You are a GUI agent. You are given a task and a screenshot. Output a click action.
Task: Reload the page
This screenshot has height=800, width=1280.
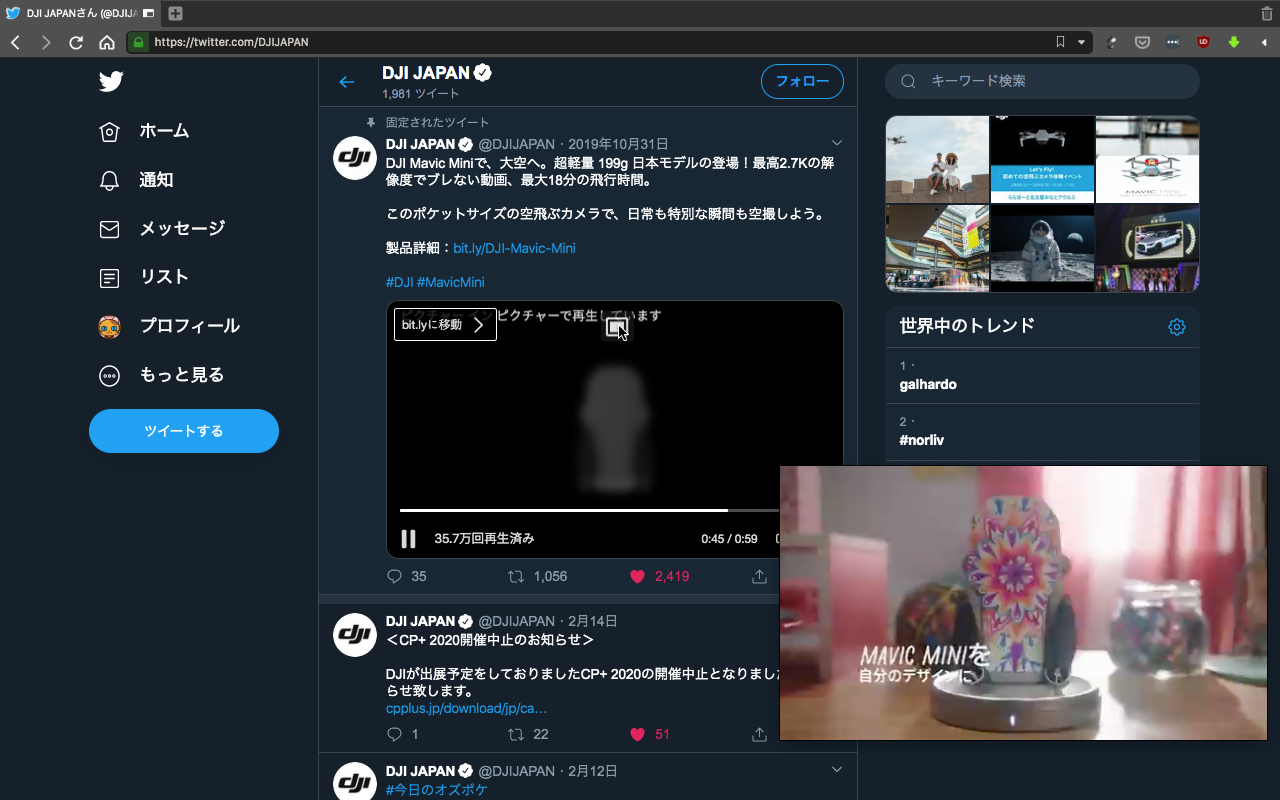(76, 42)
